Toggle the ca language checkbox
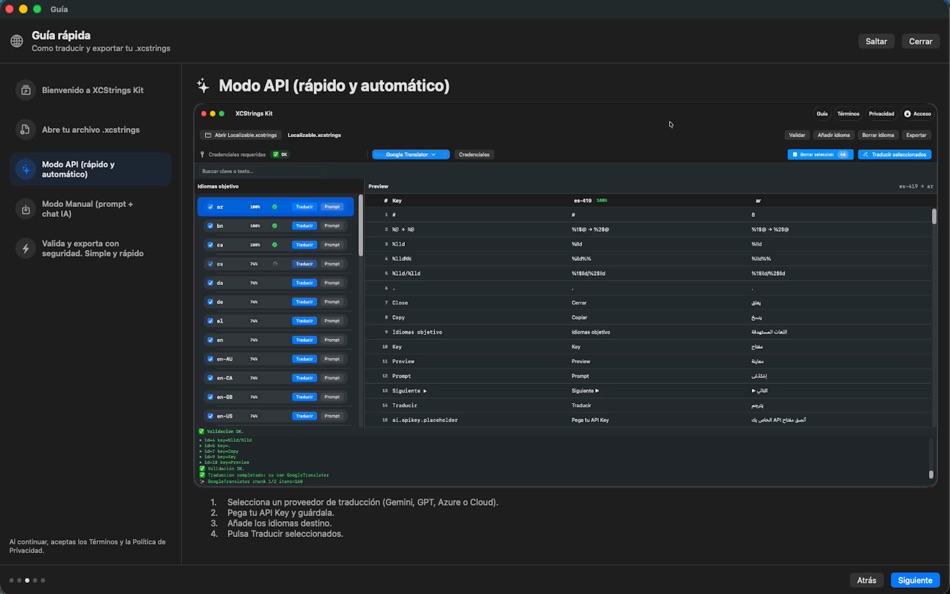The image size is (950, 594). point(210,245)
